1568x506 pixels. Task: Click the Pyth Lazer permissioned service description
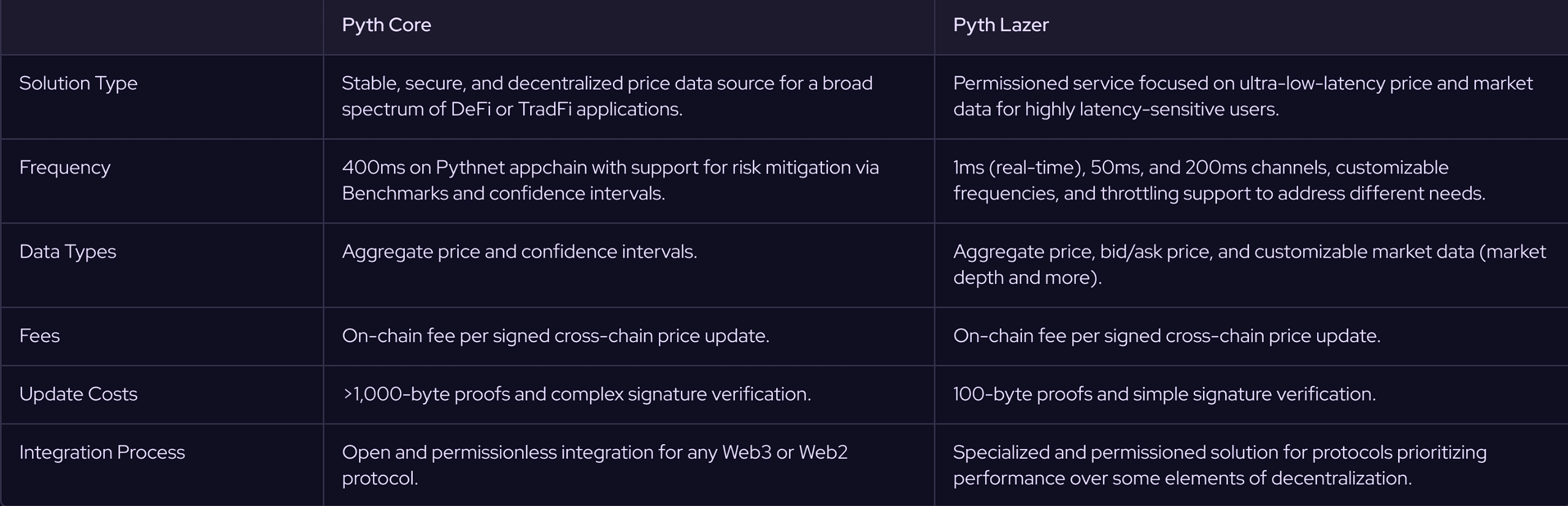(1243, 96)
